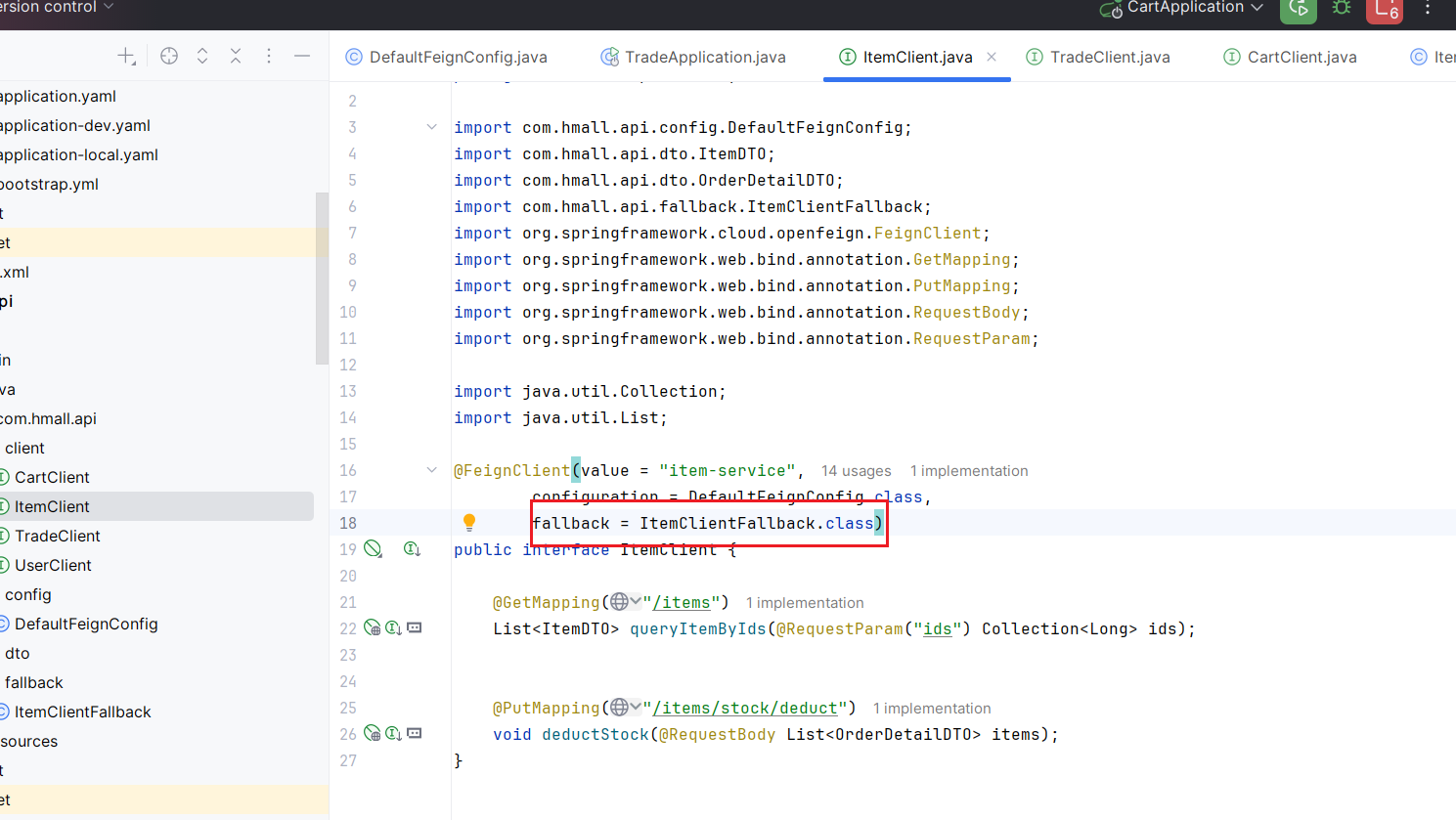Open the CartApplication run configuration dropdown

pyautogui.click(x=1257, y=7)
